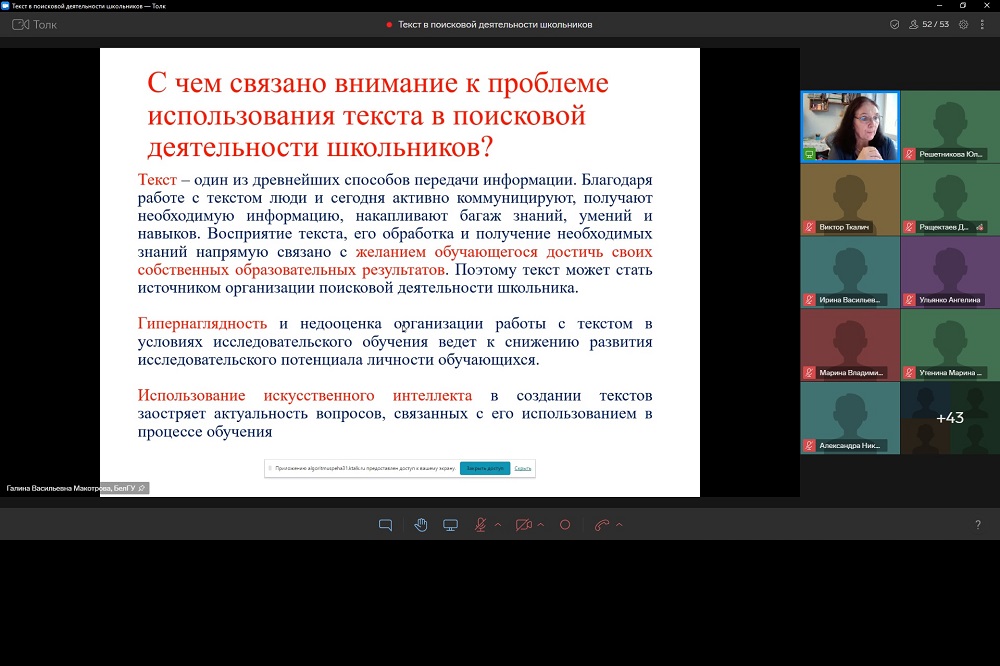Open the chat panel icon
This screenshot has height=666, width=1000.
coord(385,525)
